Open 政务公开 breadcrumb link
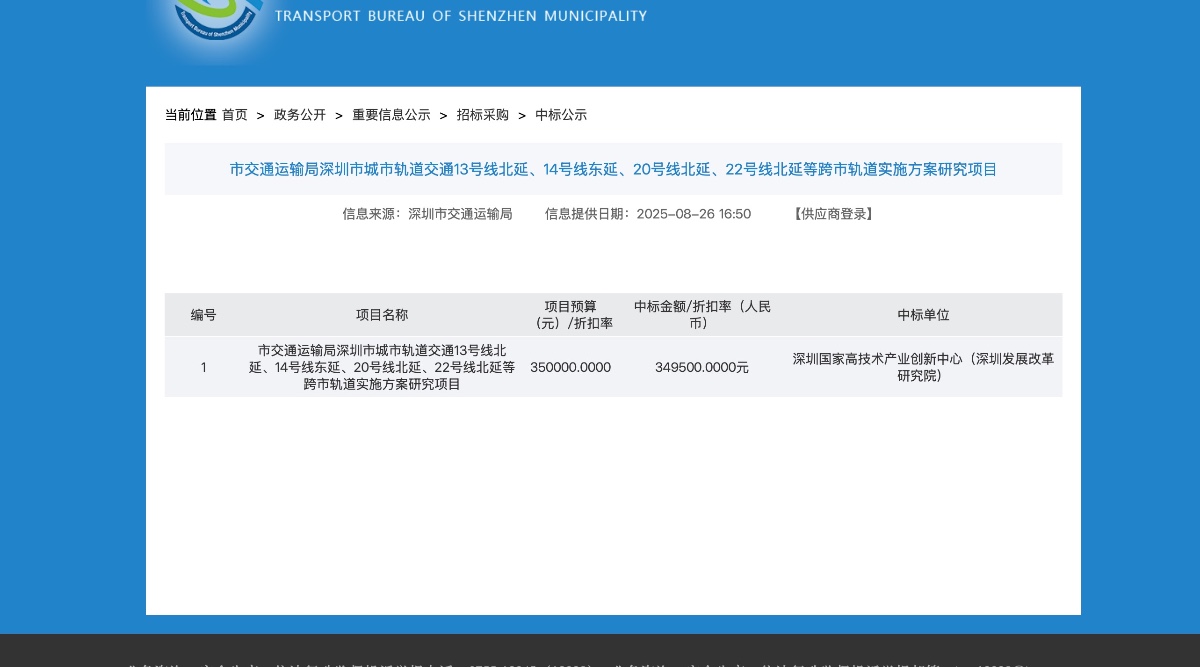This screenshot has width=1200, height=667. [x=300, y=115]
